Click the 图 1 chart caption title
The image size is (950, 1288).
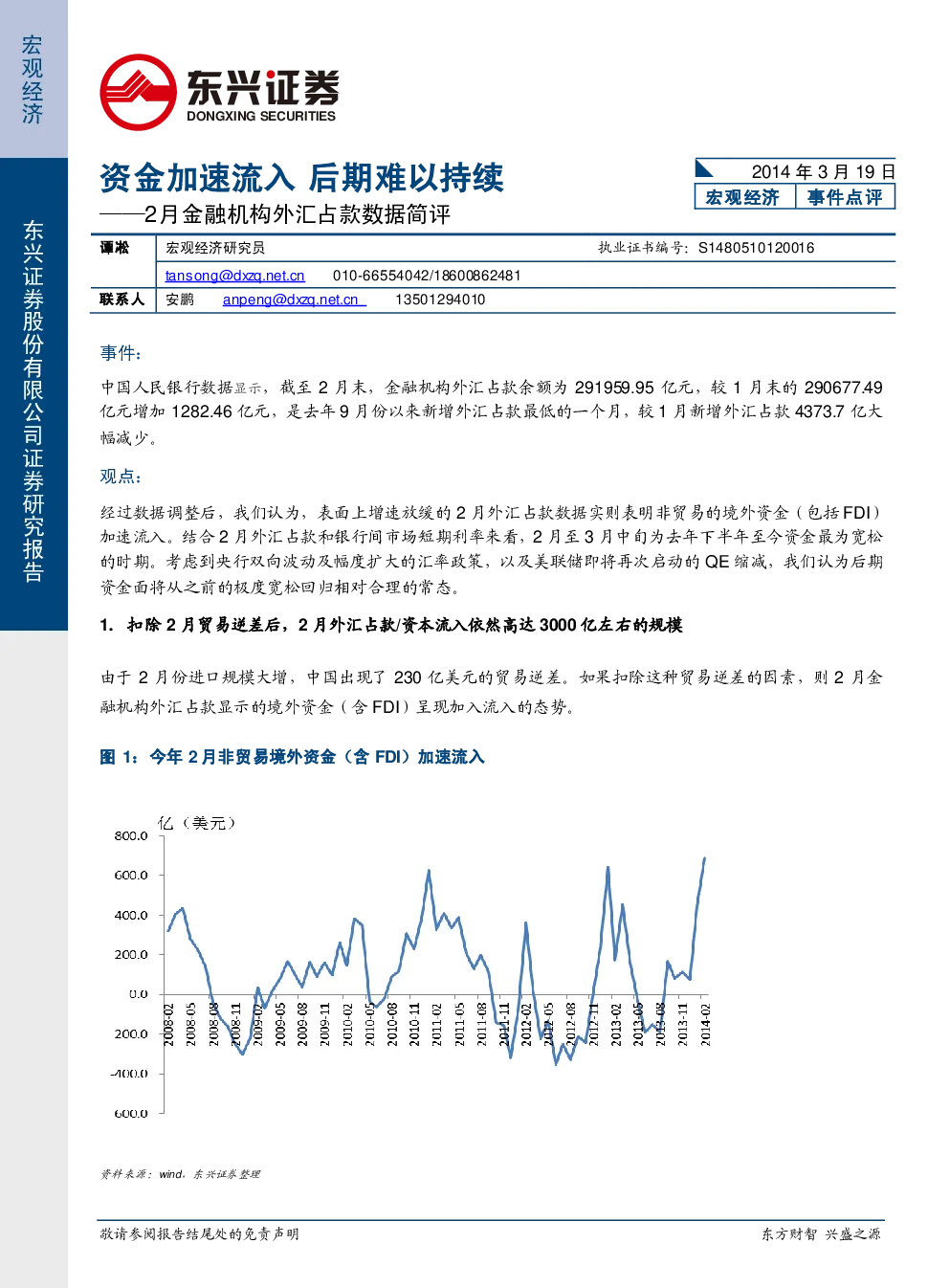click(292, 757)
